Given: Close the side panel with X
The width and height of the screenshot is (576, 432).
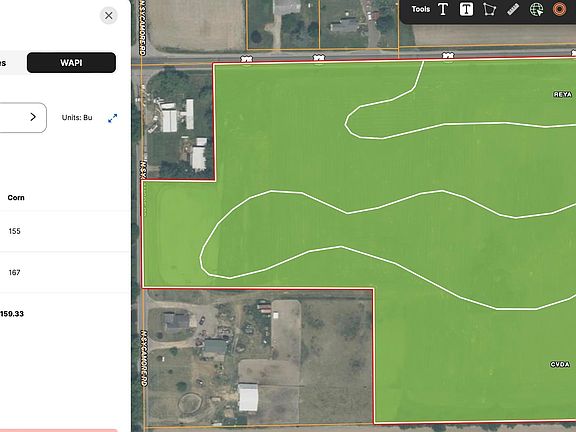Looking at the screenshot, I should coord(109,15).
